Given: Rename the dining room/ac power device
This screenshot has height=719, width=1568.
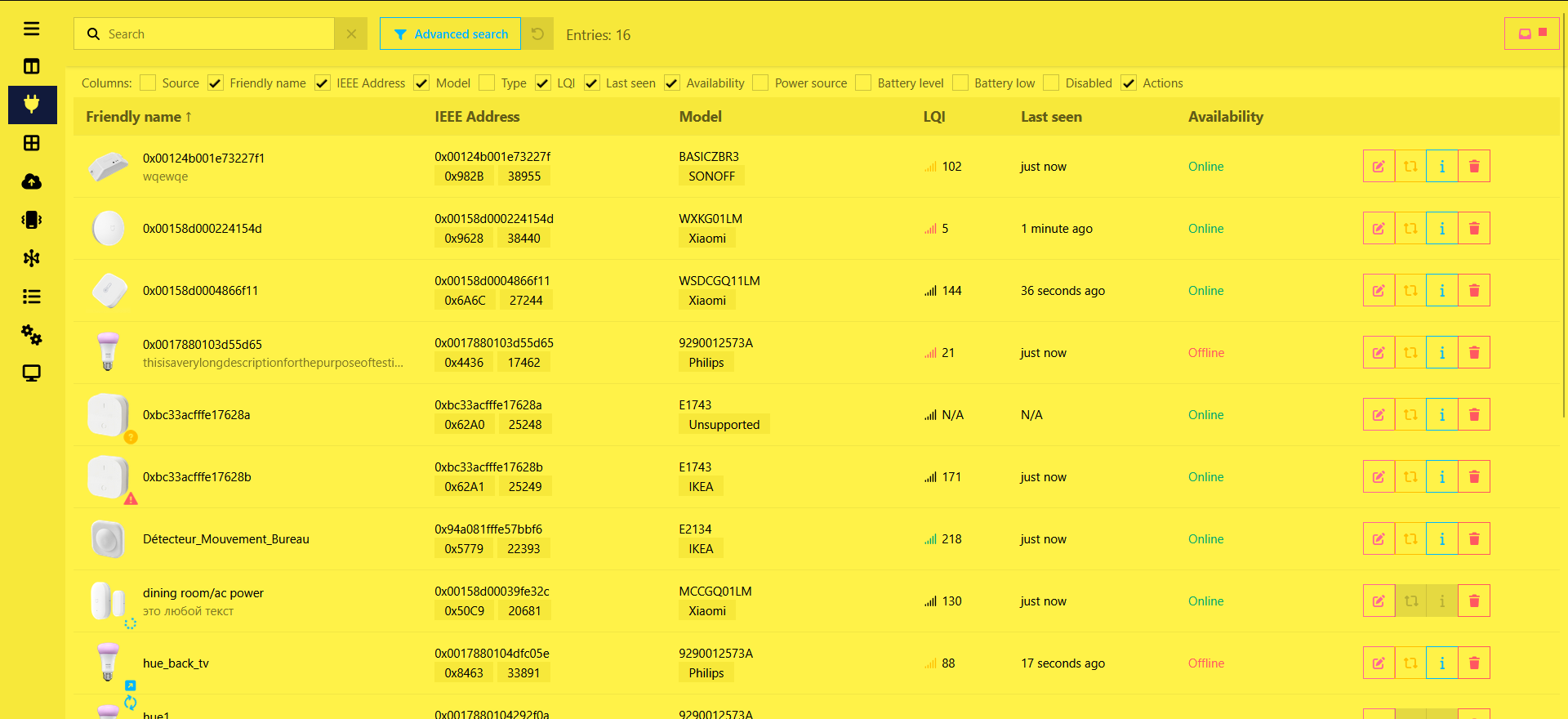Looking at the screenshot, I should tap(1379, 601).
